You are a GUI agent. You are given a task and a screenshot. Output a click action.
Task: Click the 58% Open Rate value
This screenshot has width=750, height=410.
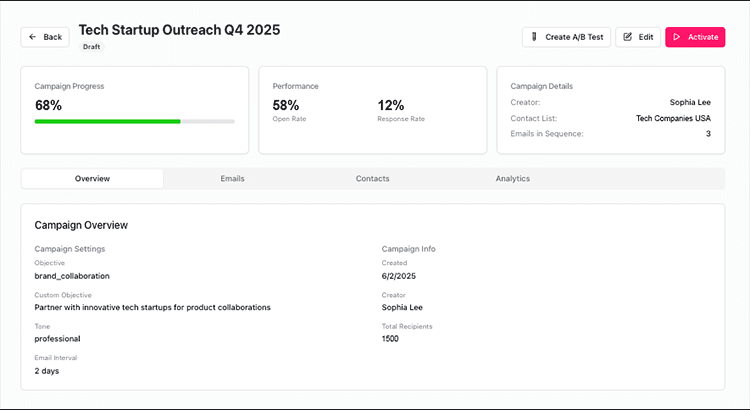286,105
